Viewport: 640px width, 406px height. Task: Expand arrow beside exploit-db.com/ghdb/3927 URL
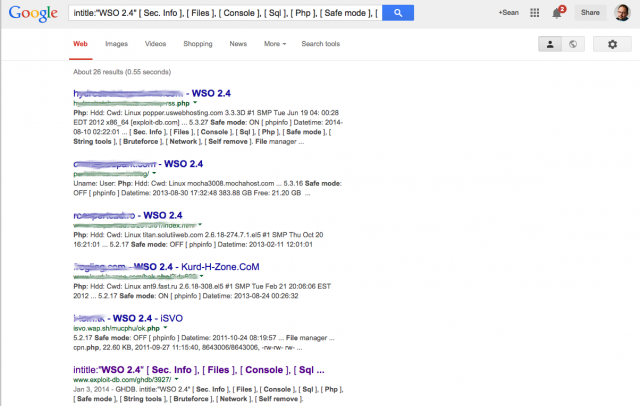[x=177, y=379]
